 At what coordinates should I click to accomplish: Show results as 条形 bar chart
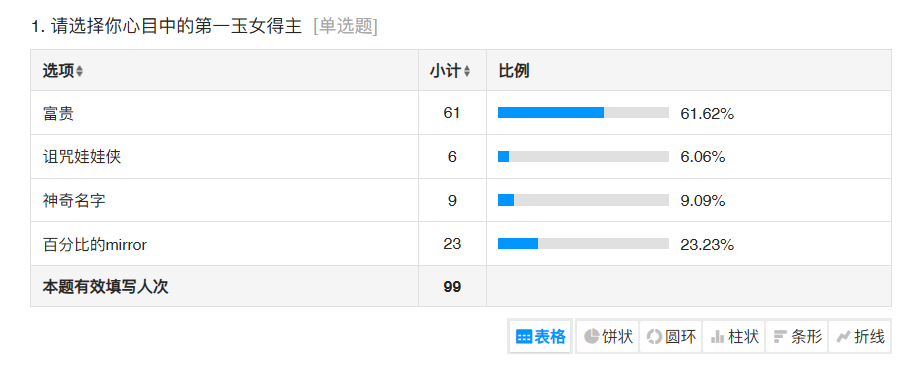pyautogui.click(x=797, y=336)
